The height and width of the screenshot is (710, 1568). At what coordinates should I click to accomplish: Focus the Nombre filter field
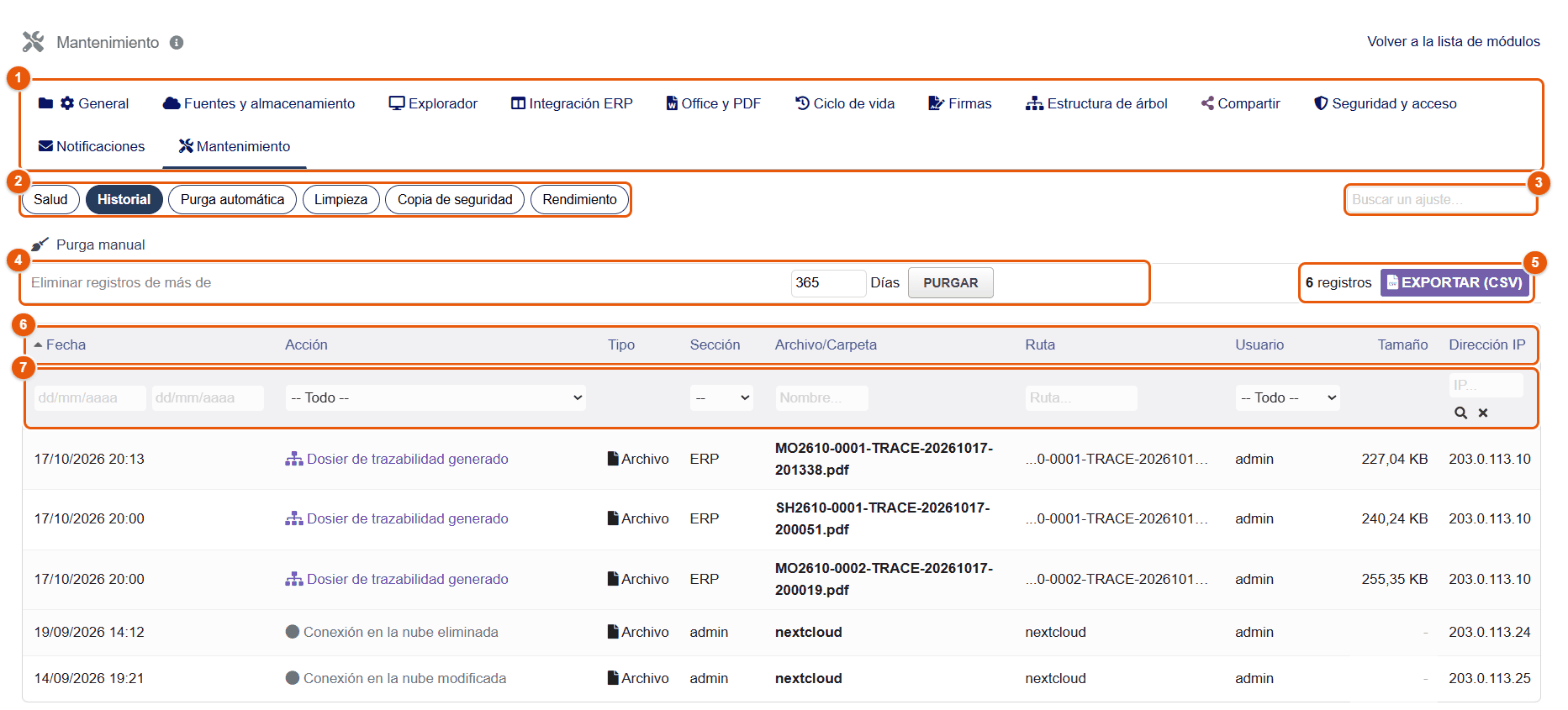[822, 398]
